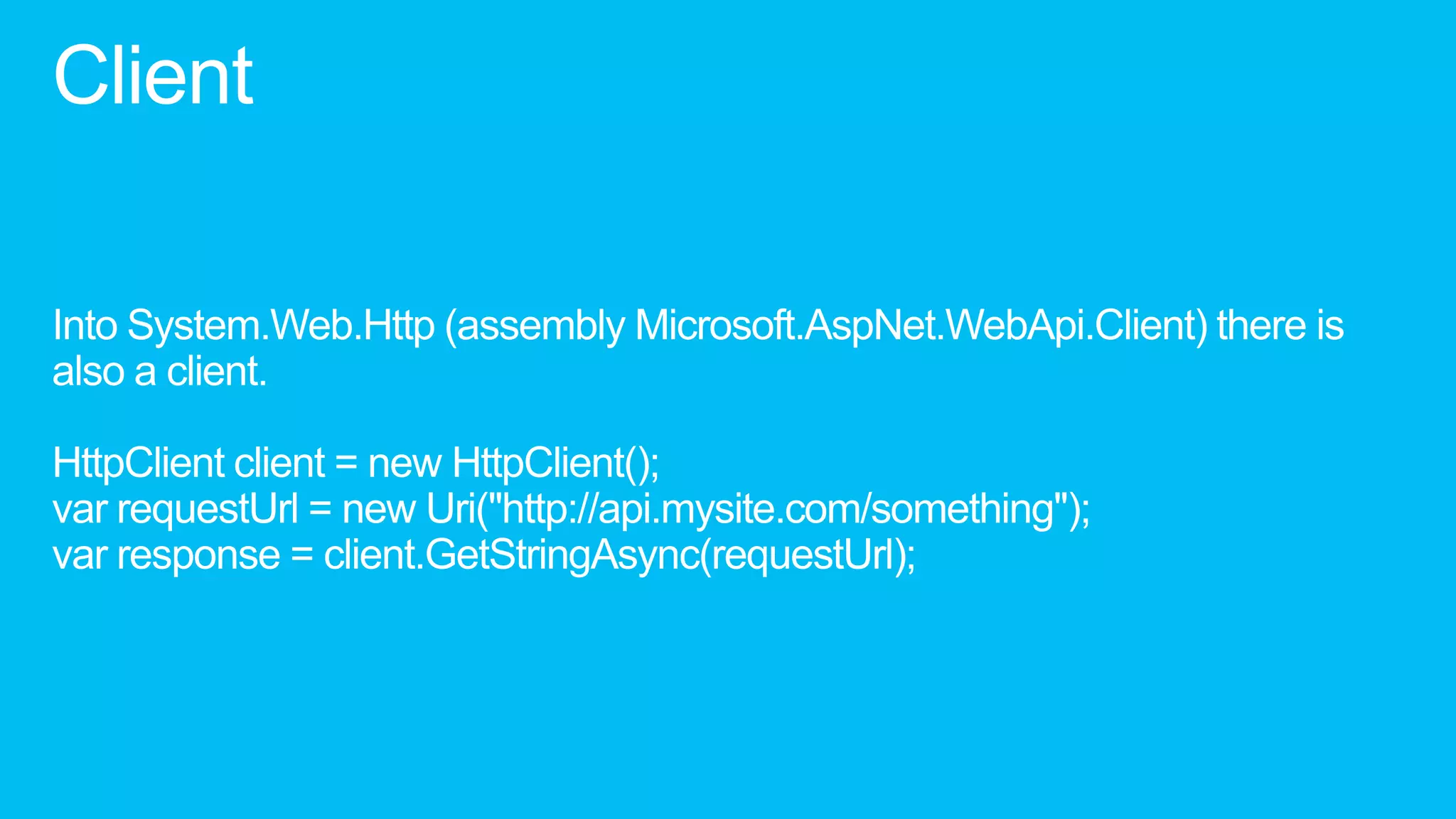Click the "http://api.mysite.com/something" URL string

[778, 510]
